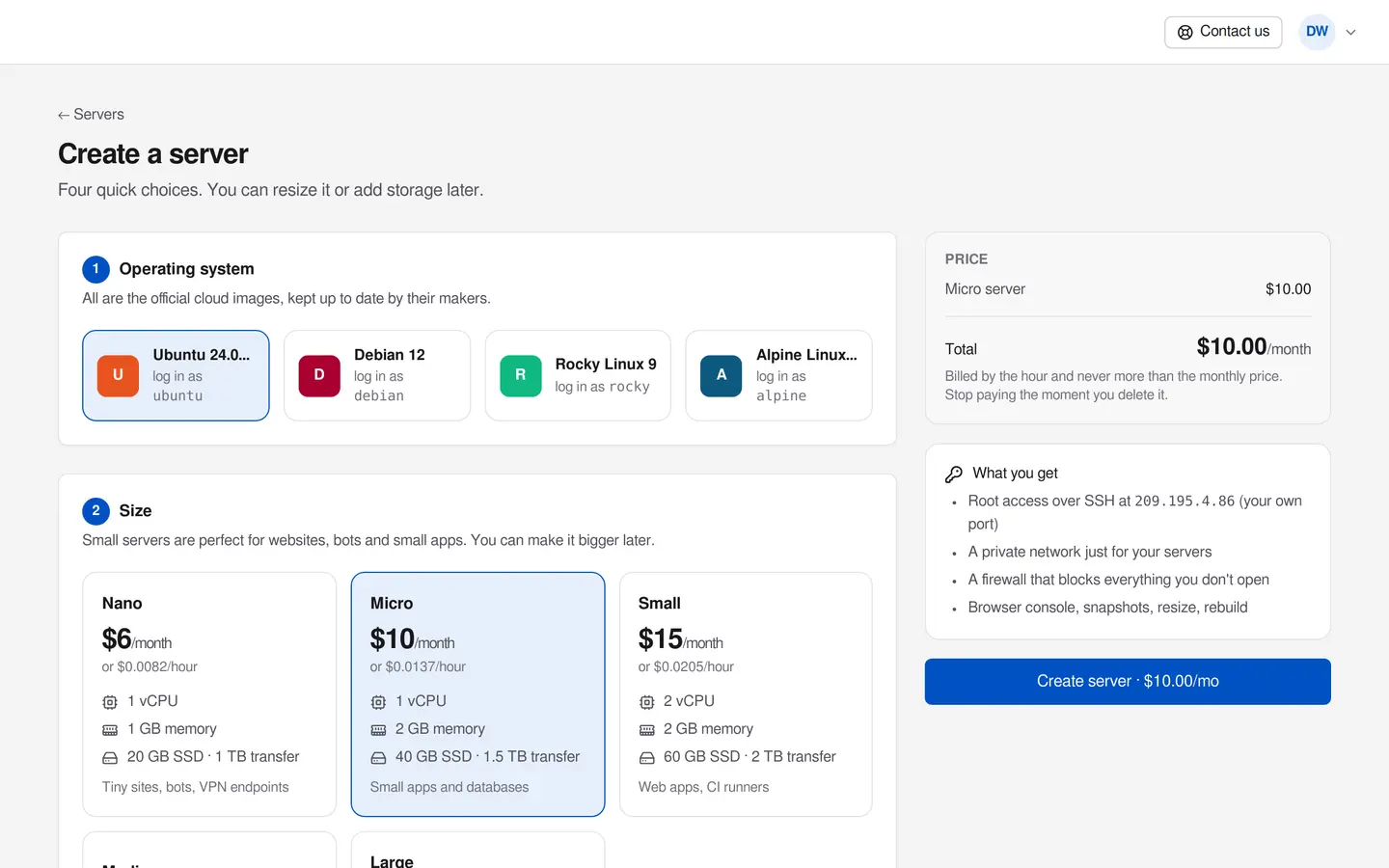The image size is (1389, 868).
Task: Click the key icon beside What you get
Action: [x=954, y=474]
